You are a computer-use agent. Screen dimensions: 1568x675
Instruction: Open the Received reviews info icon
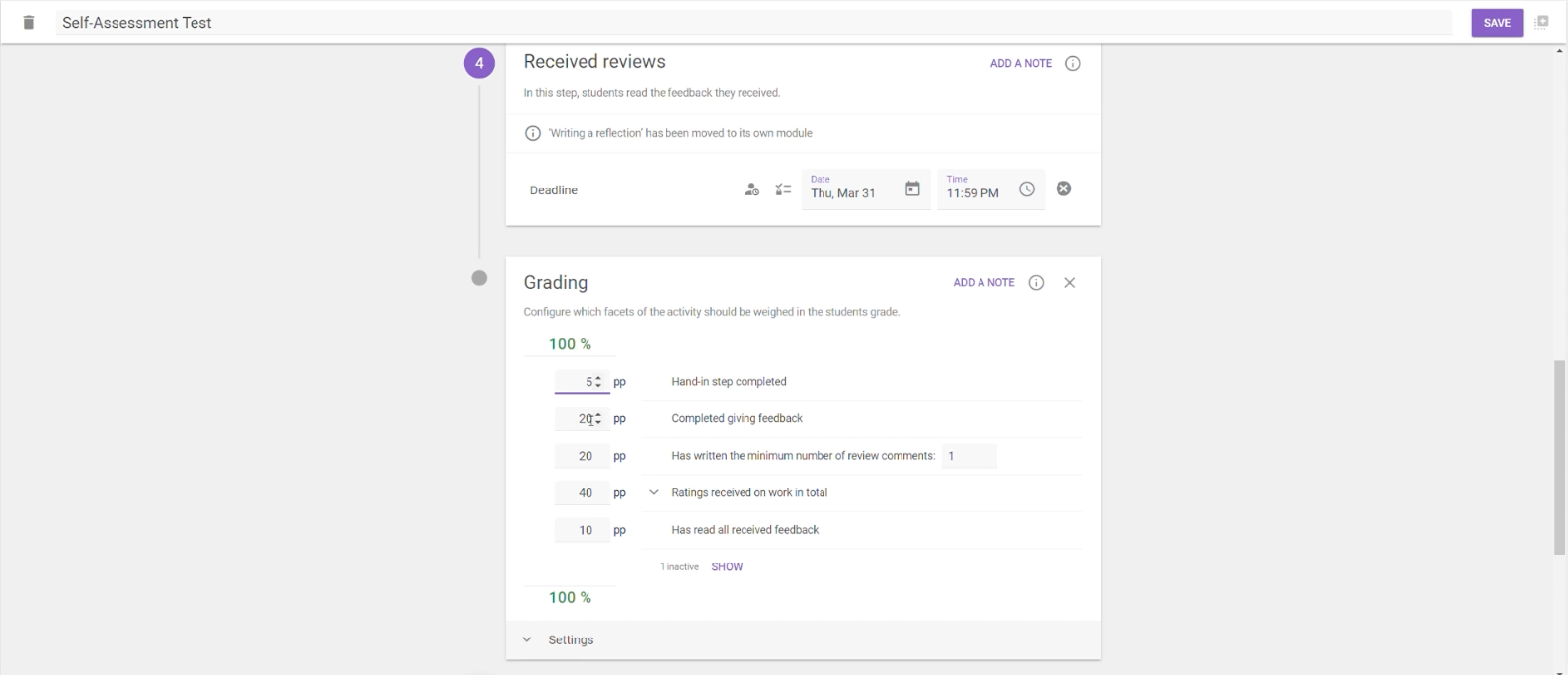pos(1073,64)
